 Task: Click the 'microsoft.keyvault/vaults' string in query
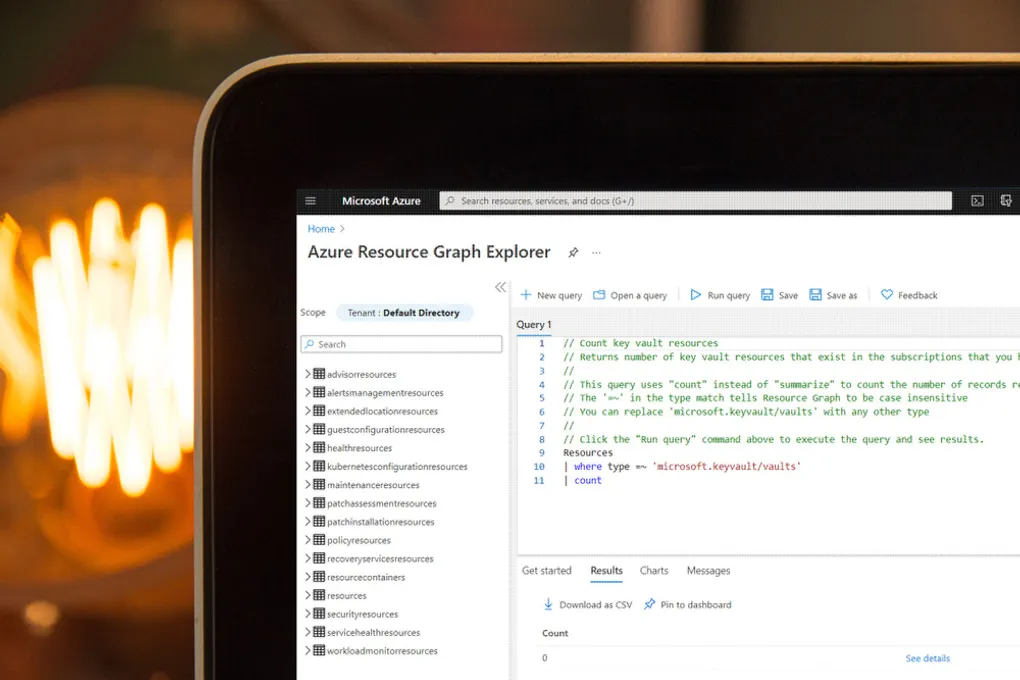(726, 467)
